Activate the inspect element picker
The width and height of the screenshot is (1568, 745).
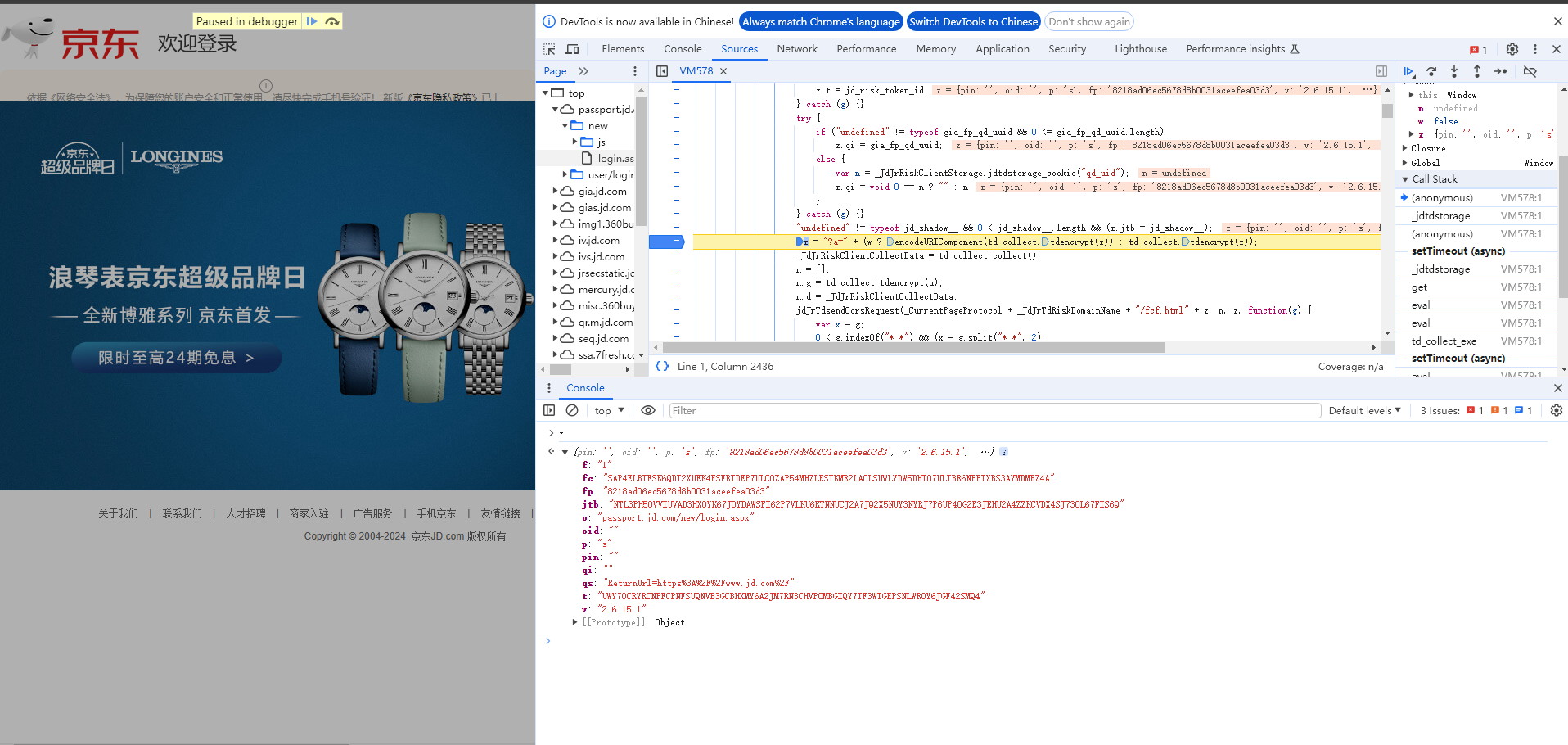(549, 49)
